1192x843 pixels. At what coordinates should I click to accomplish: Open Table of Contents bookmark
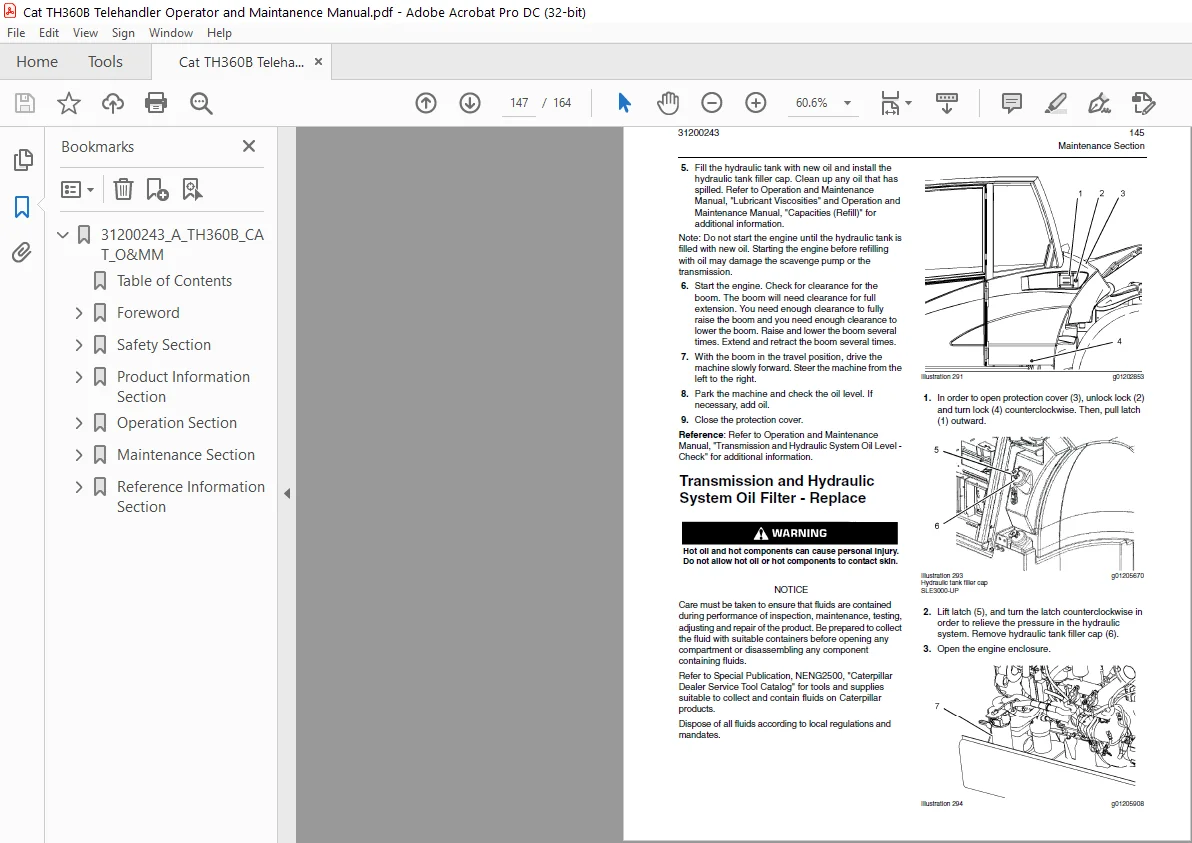pyautogui.click(x=174, y=280)
